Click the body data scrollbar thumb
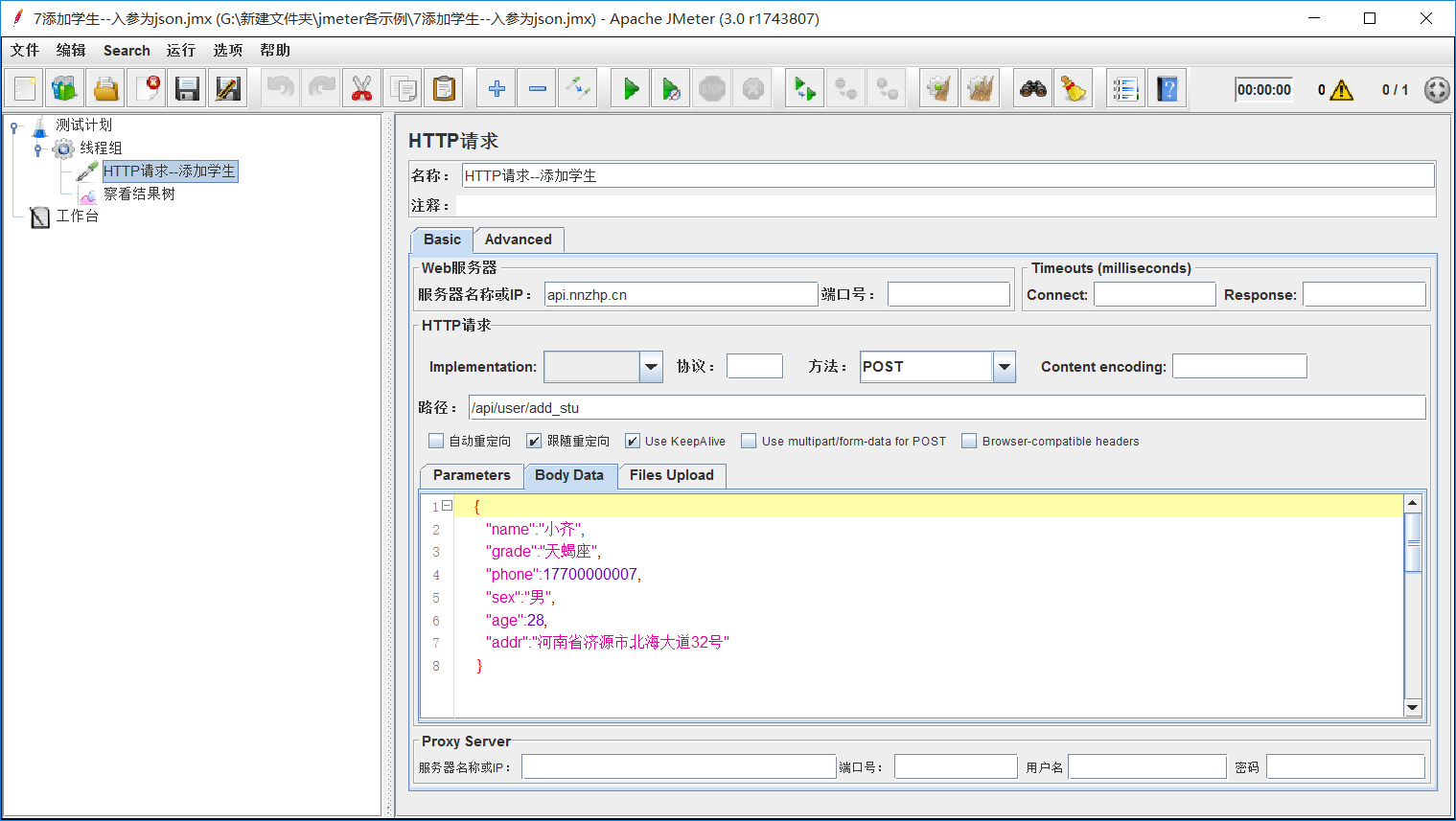Screen dimensions: 1456x821 pyautogui.click(x=1412, y=542)
